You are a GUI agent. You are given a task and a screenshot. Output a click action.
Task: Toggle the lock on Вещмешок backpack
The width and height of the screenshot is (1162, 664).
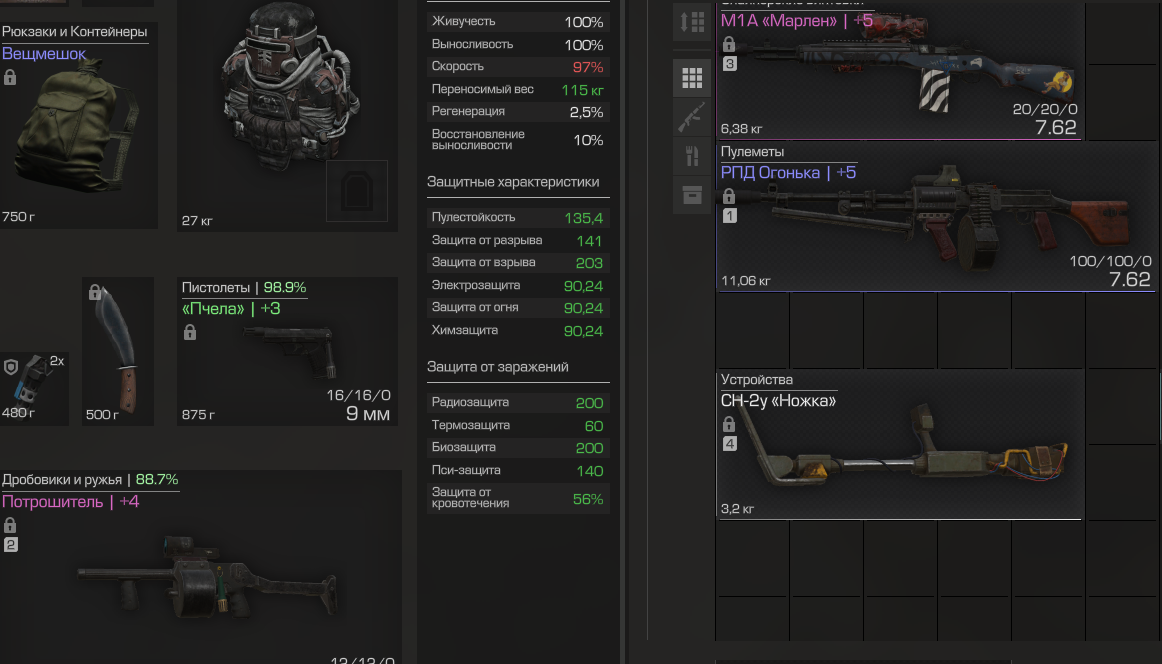pos(10,77)
